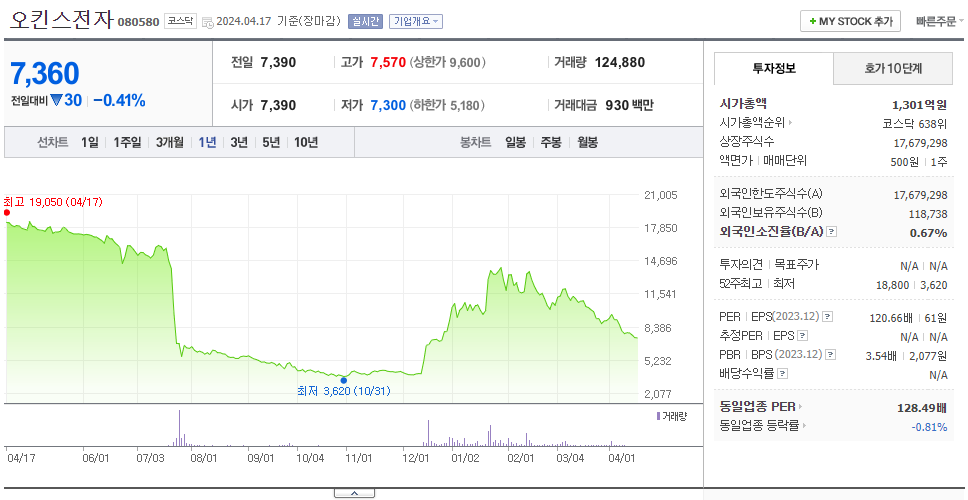Click the help icon next to 외국인소진율(B/A)
Image resolution: width=968 pixels, height=500 pixels.
point(832,232)
